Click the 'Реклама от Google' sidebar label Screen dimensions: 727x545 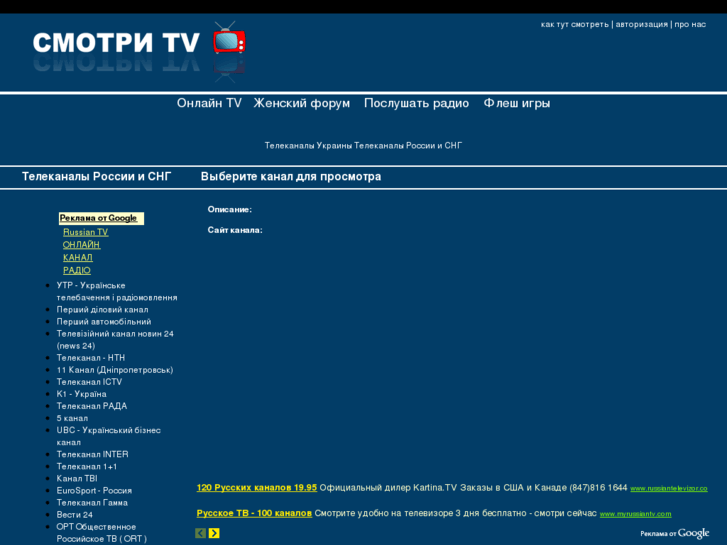[101, 218]
